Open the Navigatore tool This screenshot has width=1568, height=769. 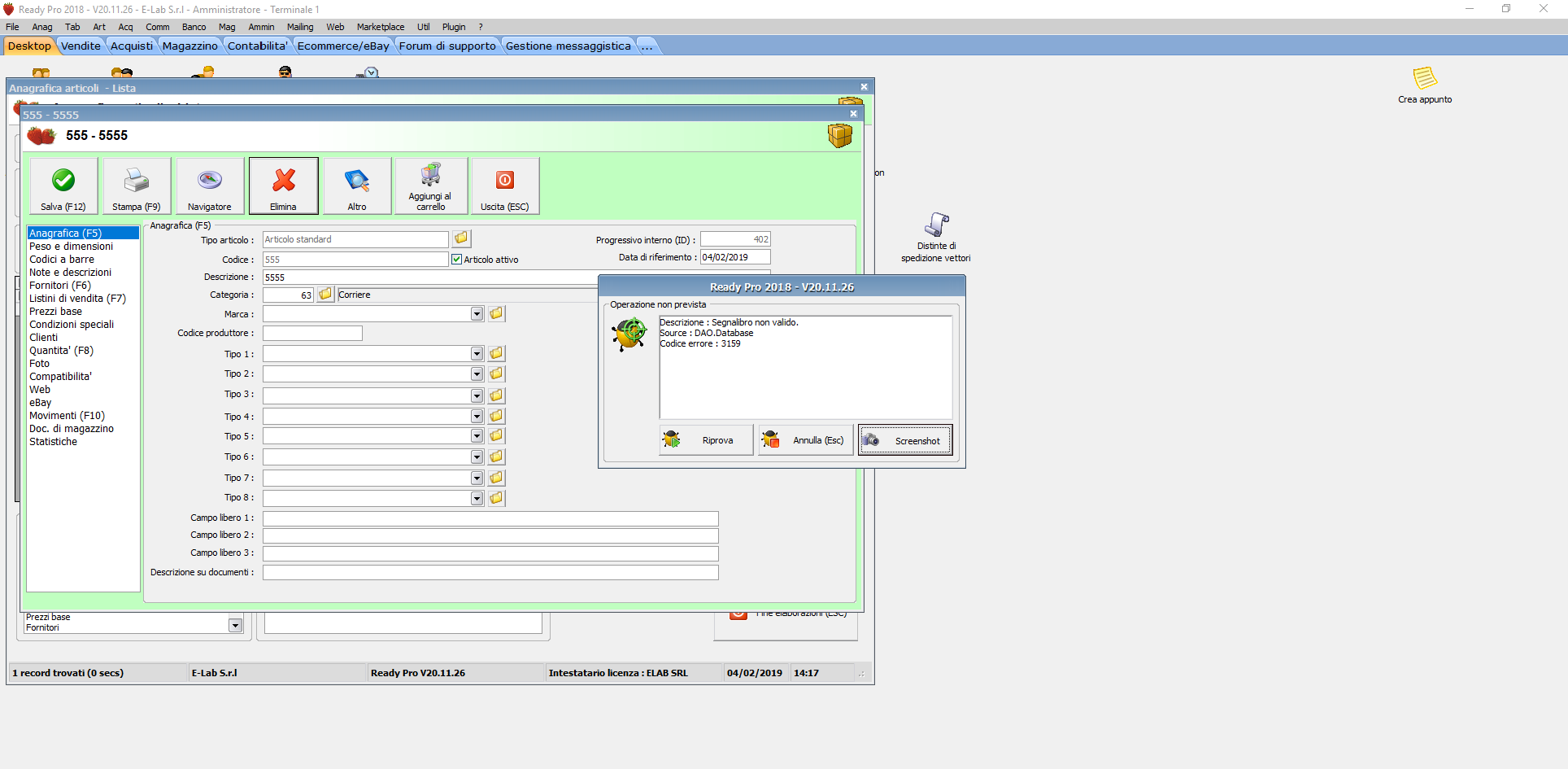pos(210,186)
